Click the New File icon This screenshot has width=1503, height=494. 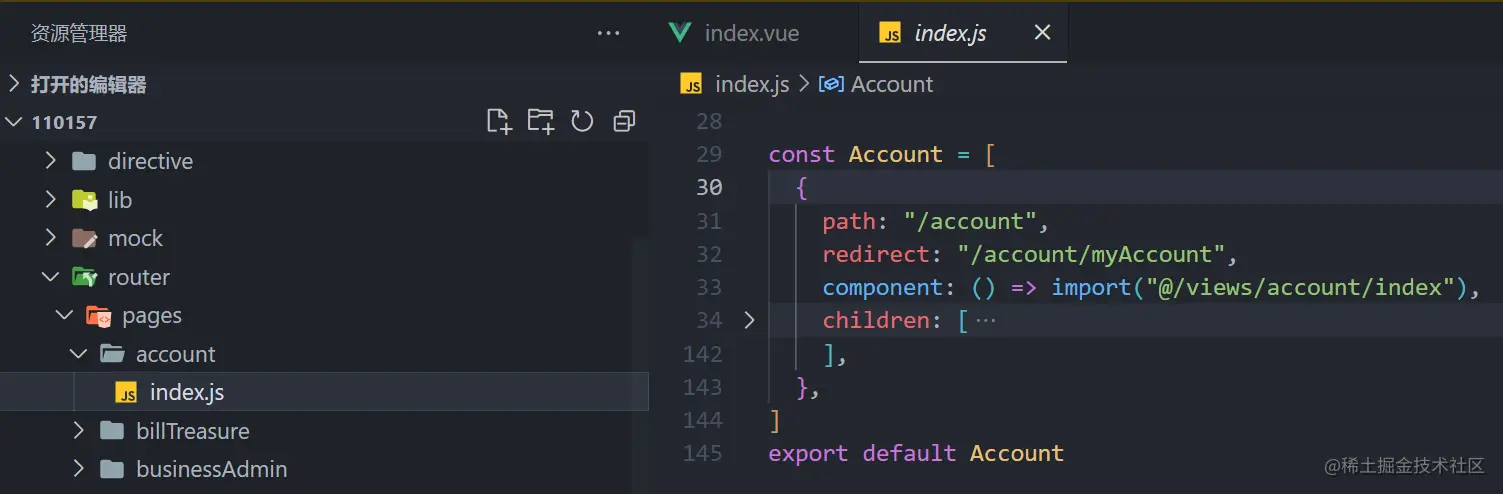(x=498, y=122)
